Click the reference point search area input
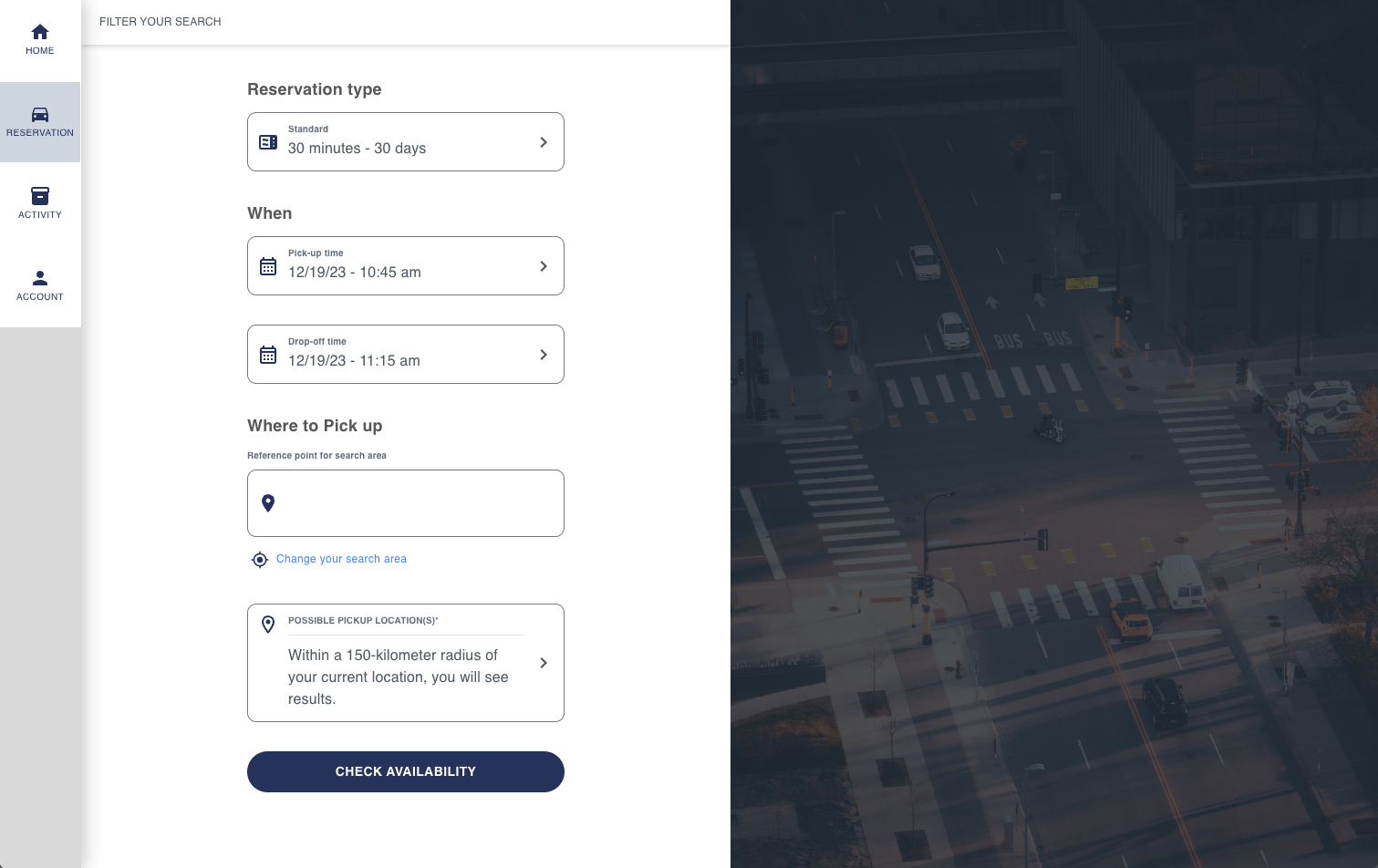 point(406,503)
